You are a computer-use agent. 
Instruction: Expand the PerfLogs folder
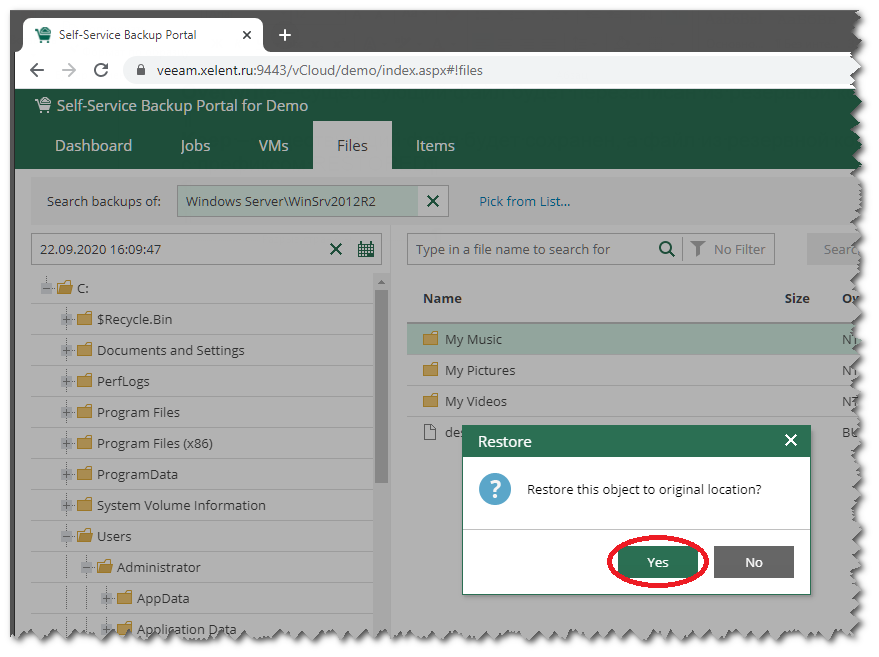tap(66, 381)
